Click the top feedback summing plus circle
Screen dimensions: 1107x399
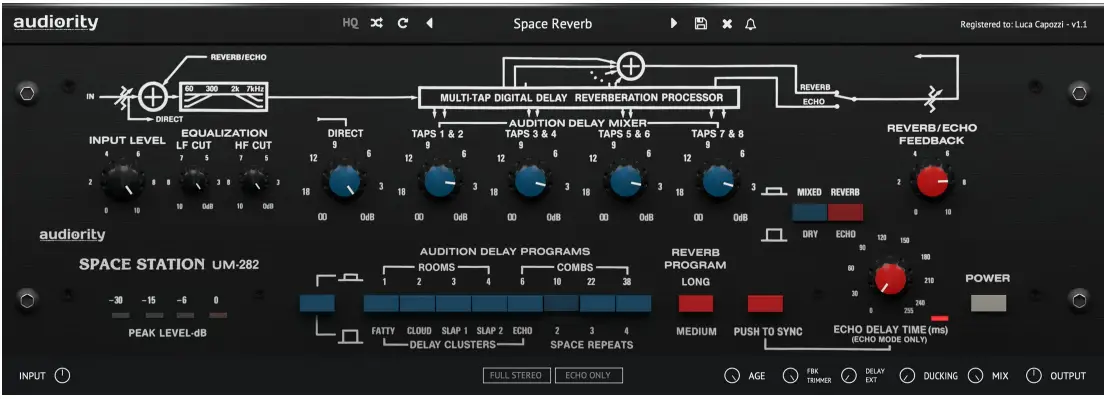point(630,66)
